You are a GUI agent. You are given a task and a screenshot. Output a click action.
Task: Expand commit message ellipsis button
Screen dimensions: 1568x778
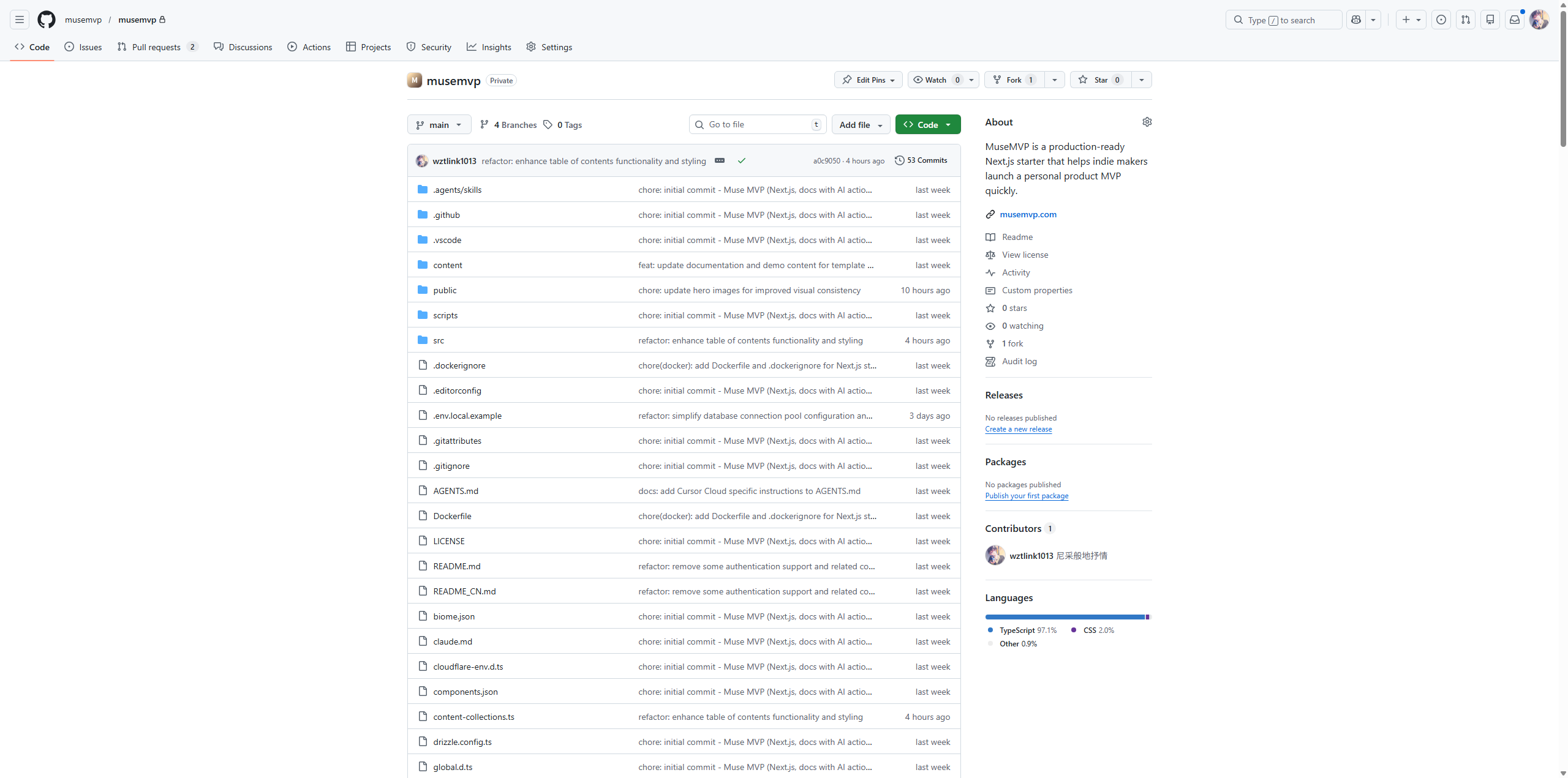[720, 160]
